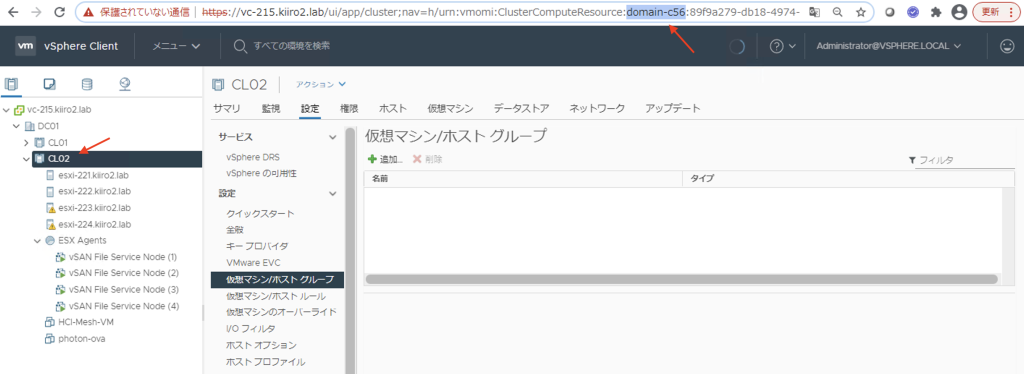
Task: Switch to the 仮想マシン tab
Action: point(450,108)
